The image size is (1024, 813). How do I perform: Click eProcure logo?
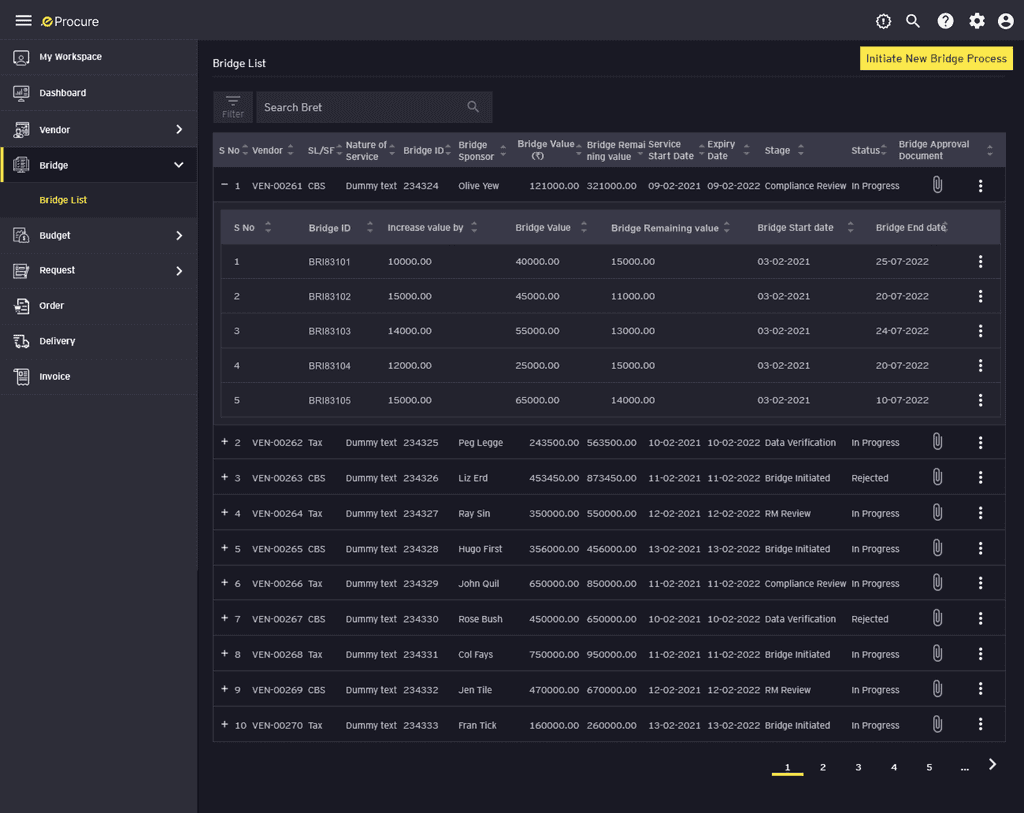(x=70, y=22)
